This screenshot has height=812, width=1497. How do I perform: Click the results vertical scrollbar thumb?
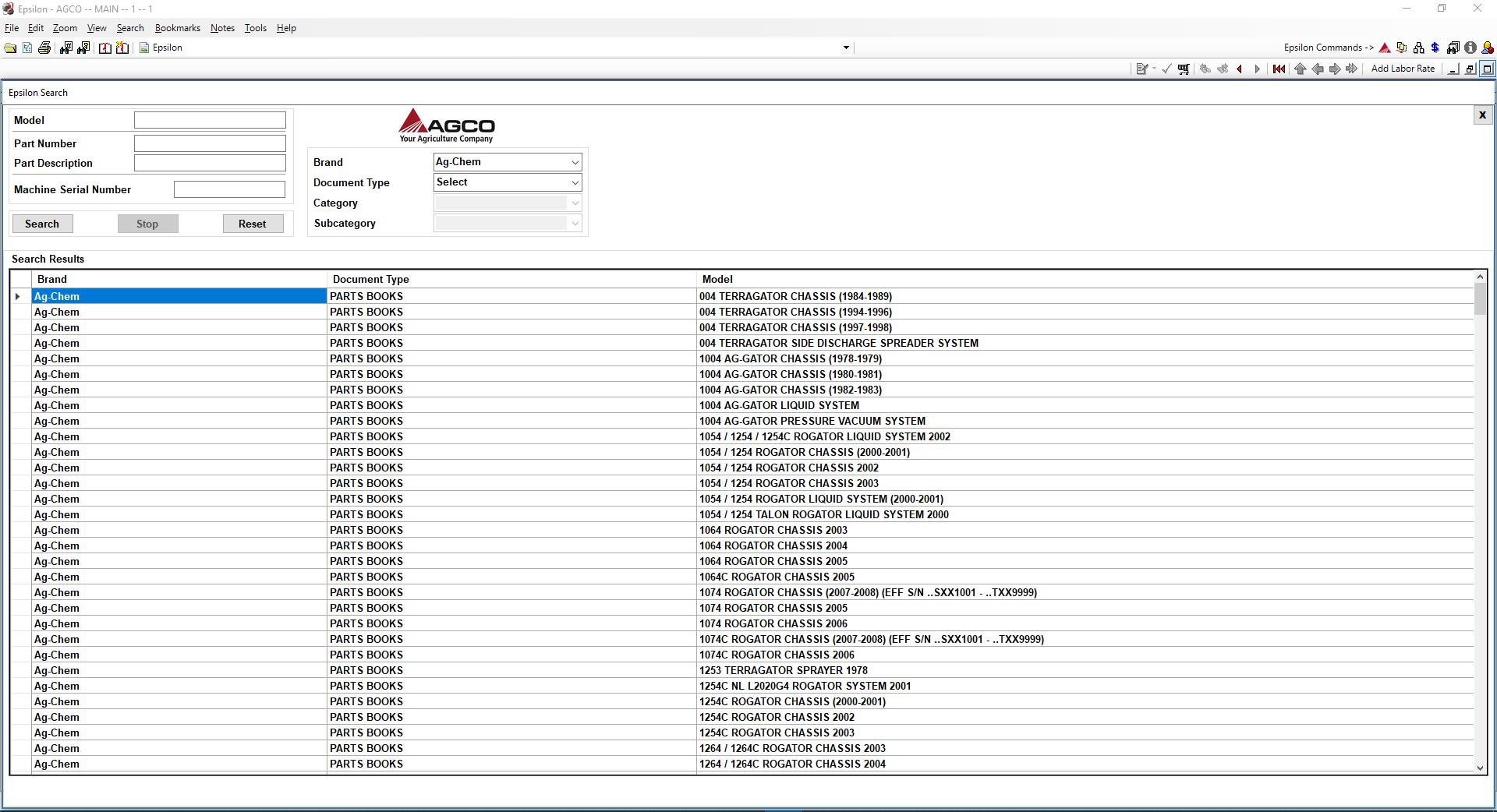click(x=1480, y=299)
